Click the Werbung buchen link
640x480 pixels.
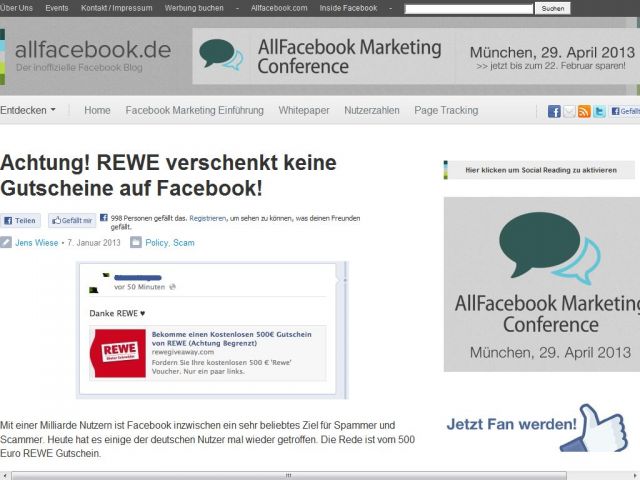194,8
